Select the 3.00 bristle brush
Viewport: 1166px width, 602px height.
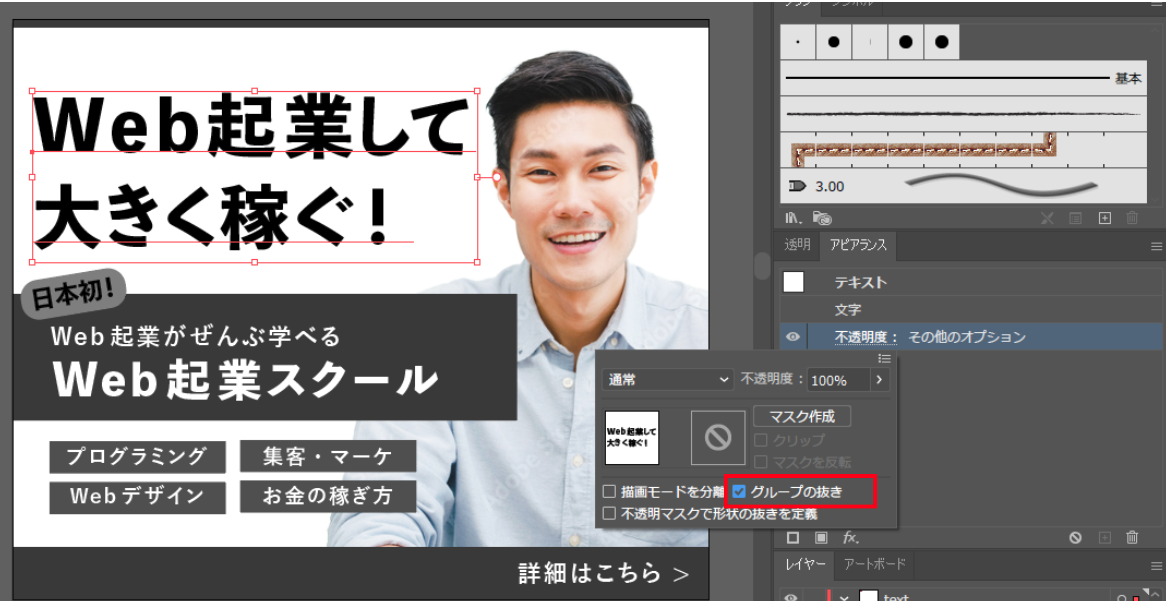964,186
